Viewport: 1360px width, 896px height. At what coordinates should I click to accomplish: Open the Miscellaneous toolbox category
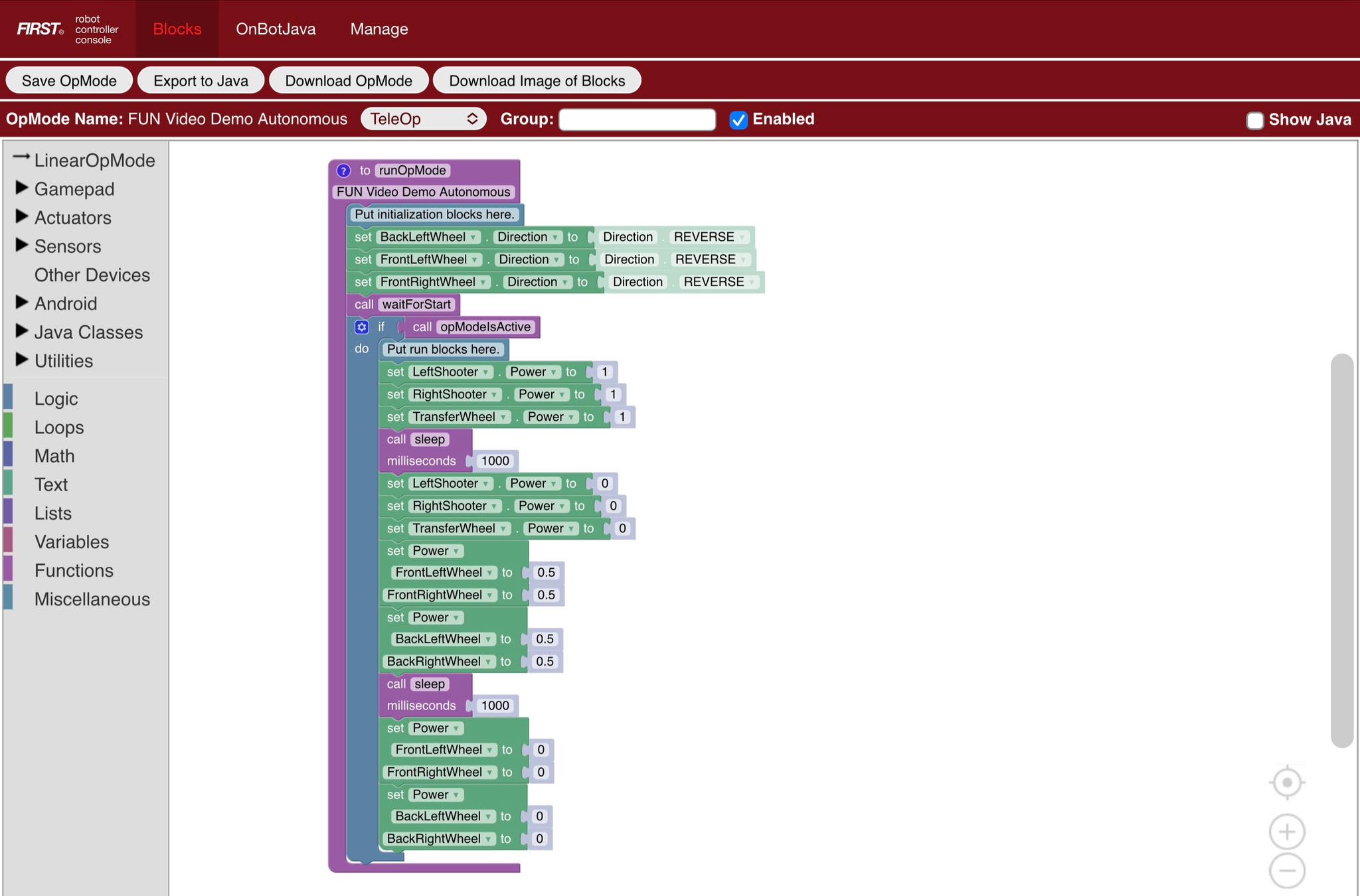point(92,599)
